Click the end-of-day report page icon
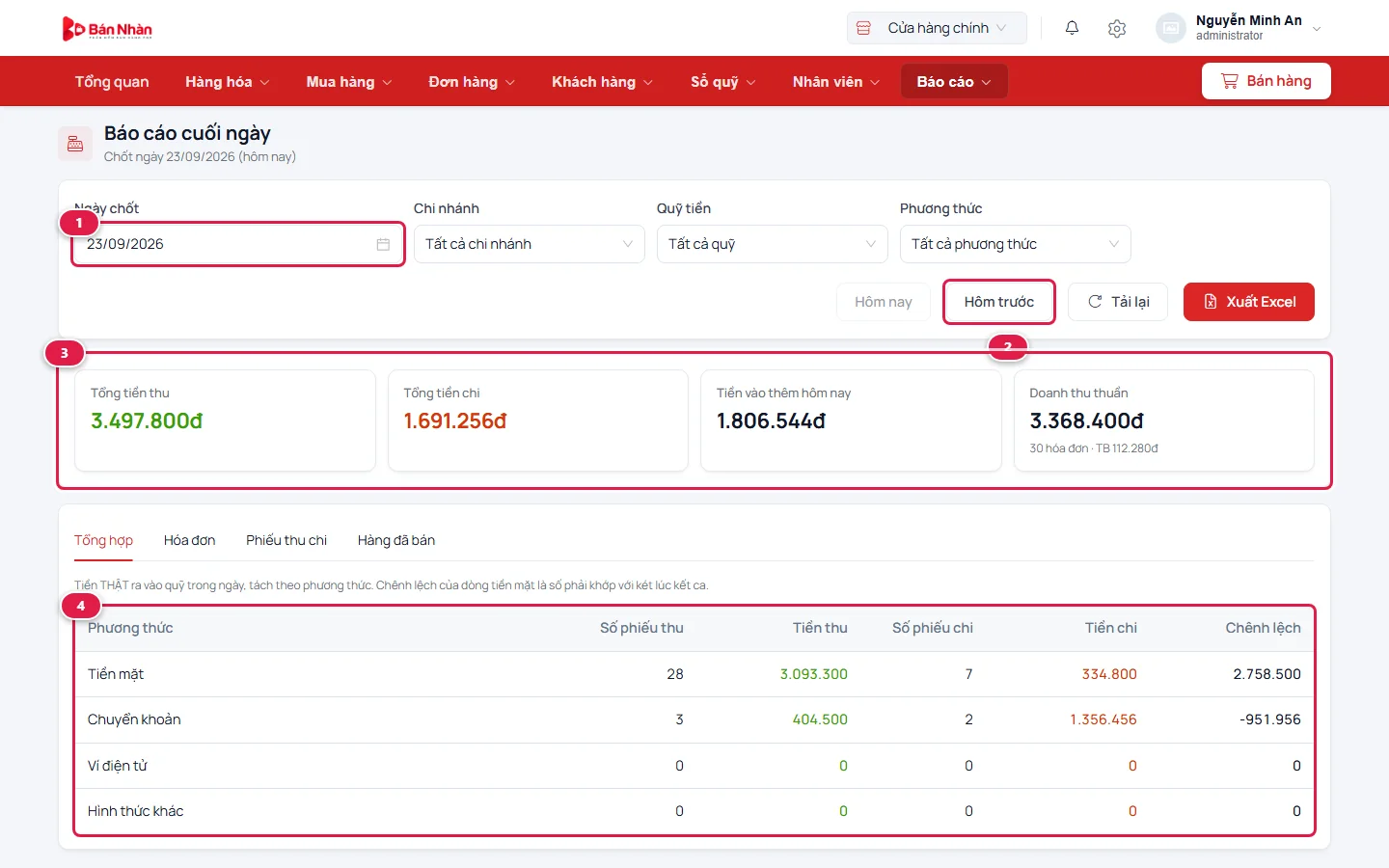The image size is (1389, 868). pyautogui.click(x=74, y=144)
